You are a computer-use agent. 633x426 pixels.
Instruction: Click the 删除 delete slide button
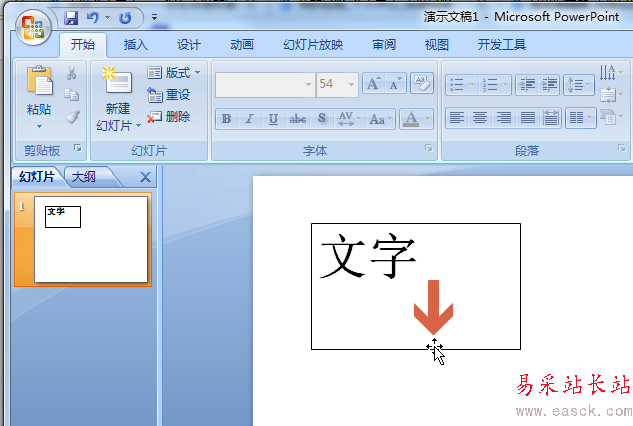169,117
